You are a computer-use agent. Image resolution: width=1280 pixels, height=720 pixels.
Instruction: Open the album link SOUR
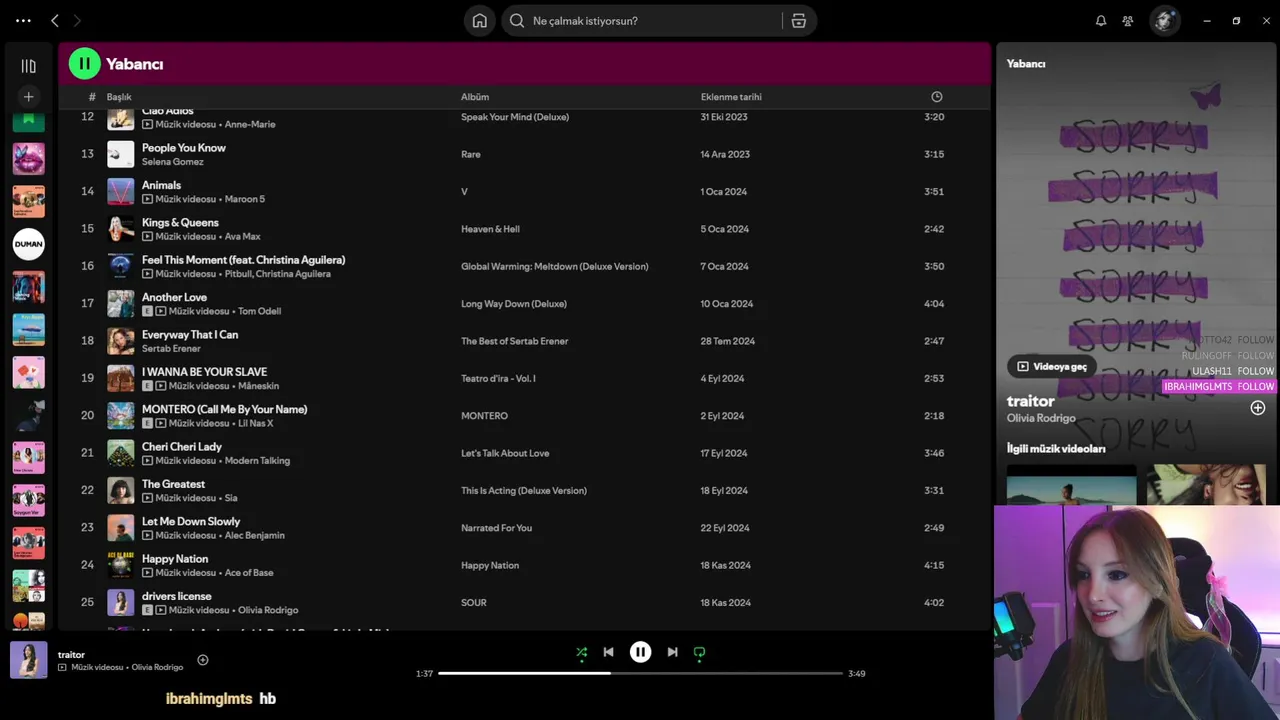tap(474, 603)
